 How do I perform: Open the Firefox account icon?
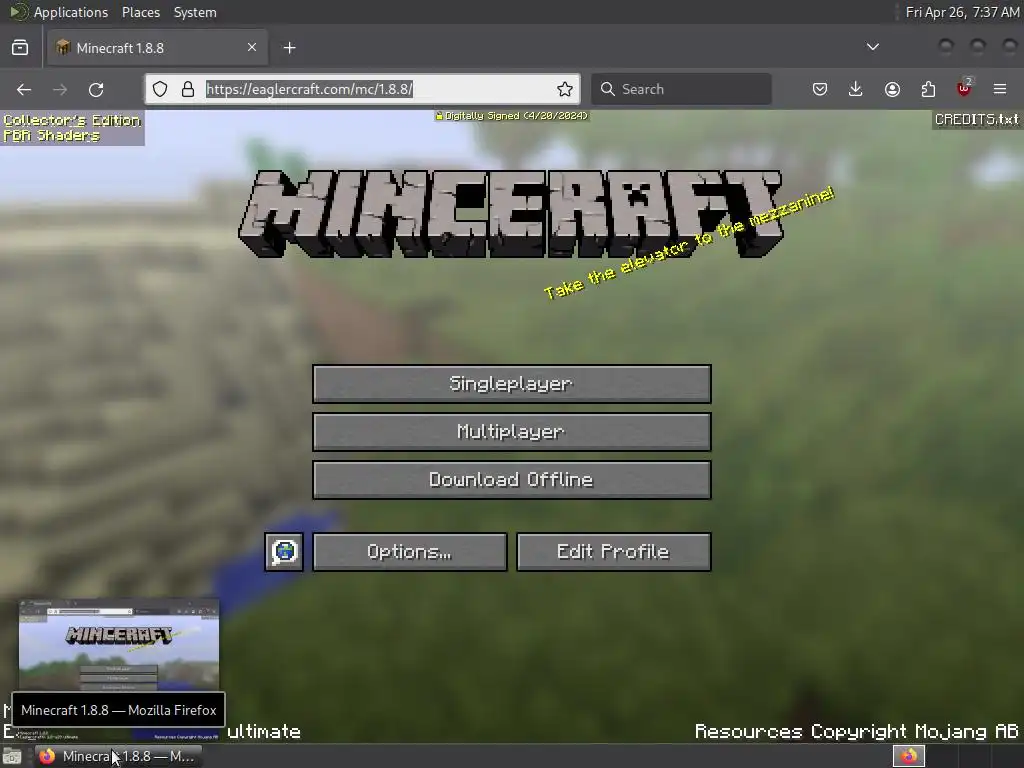892,89
